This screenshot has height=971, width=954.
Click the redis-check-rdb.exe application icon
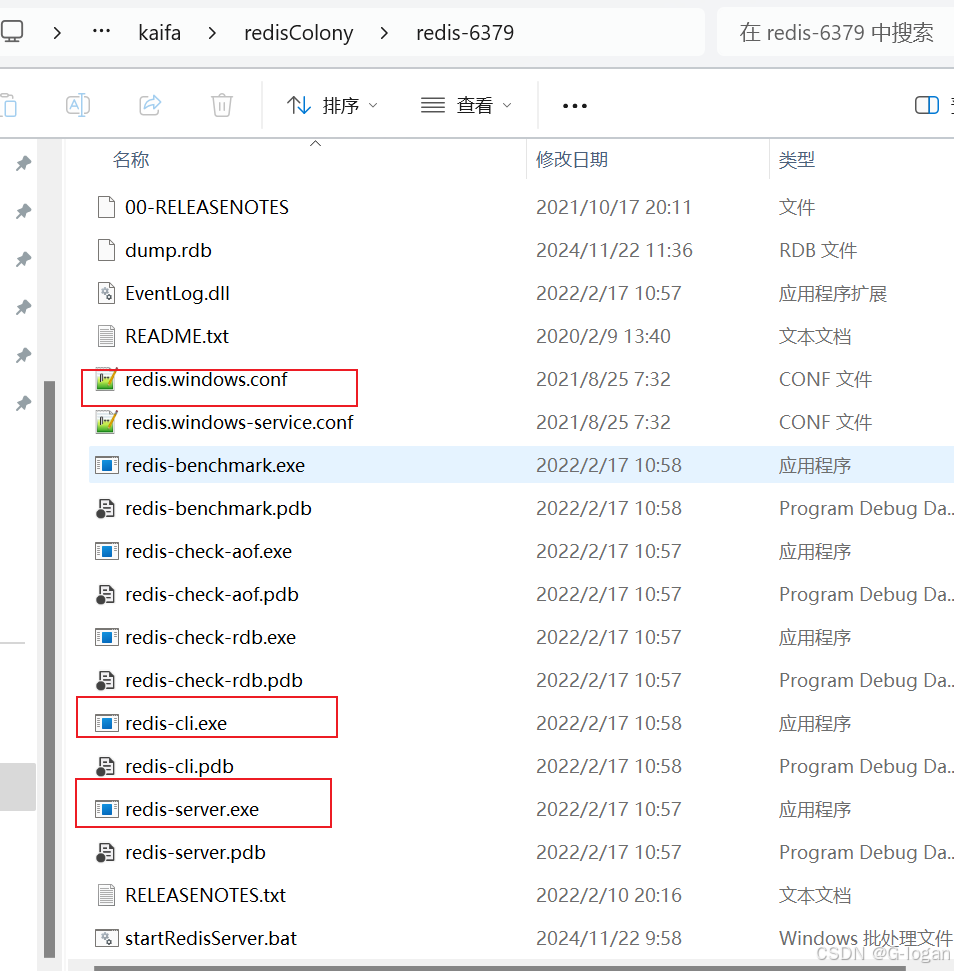coord(106,637)
